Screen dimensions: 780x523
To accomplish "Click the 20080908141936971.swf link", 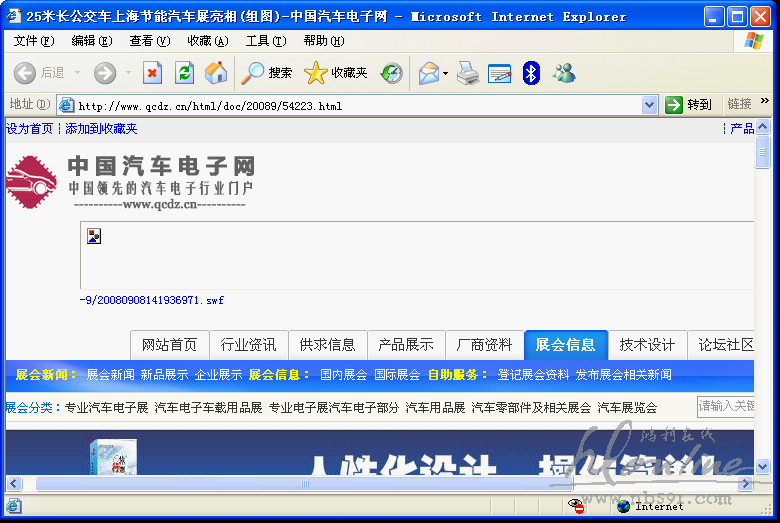I will [152, 300].
